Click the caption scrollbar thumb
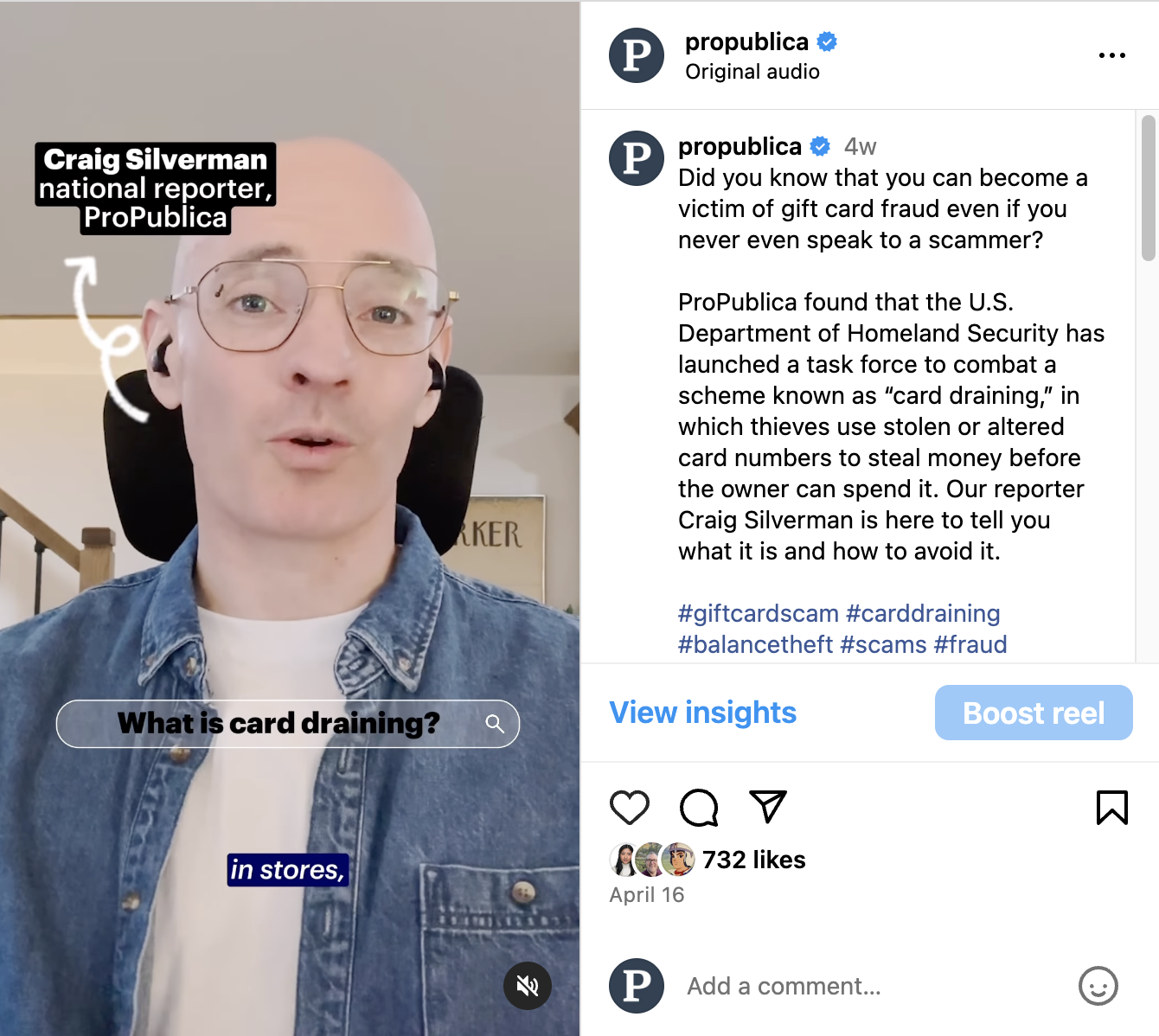1159x1036 pixels. (x=1149, y=188)
